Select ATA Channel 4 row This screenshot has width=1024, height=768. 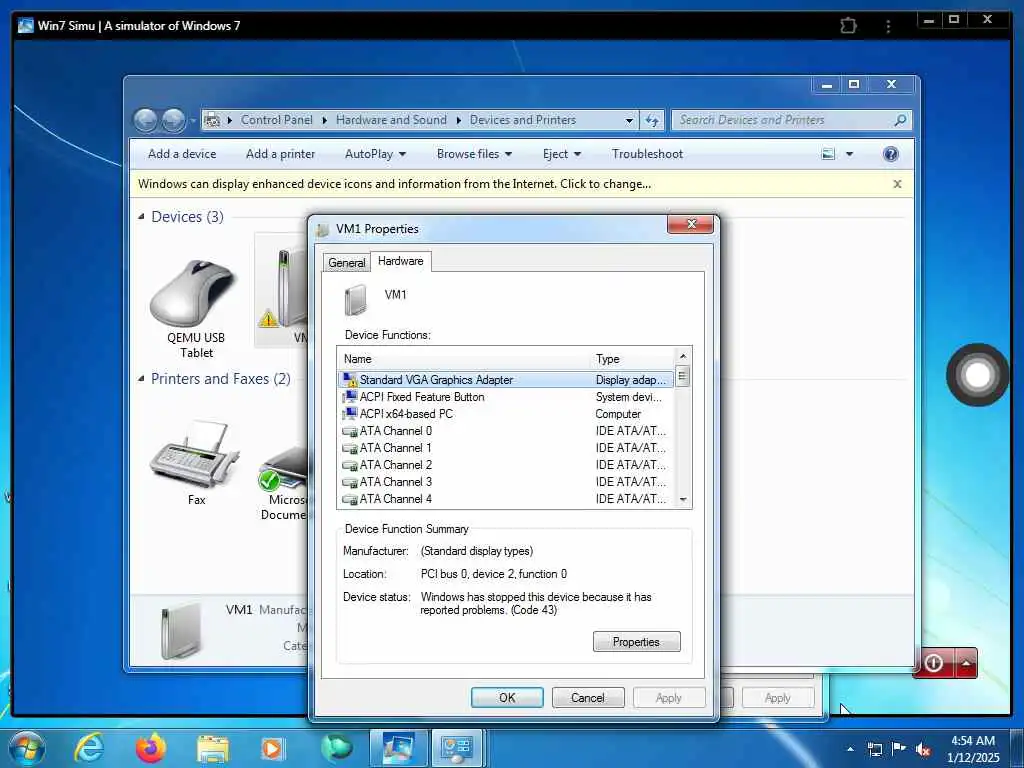(506, 498)
